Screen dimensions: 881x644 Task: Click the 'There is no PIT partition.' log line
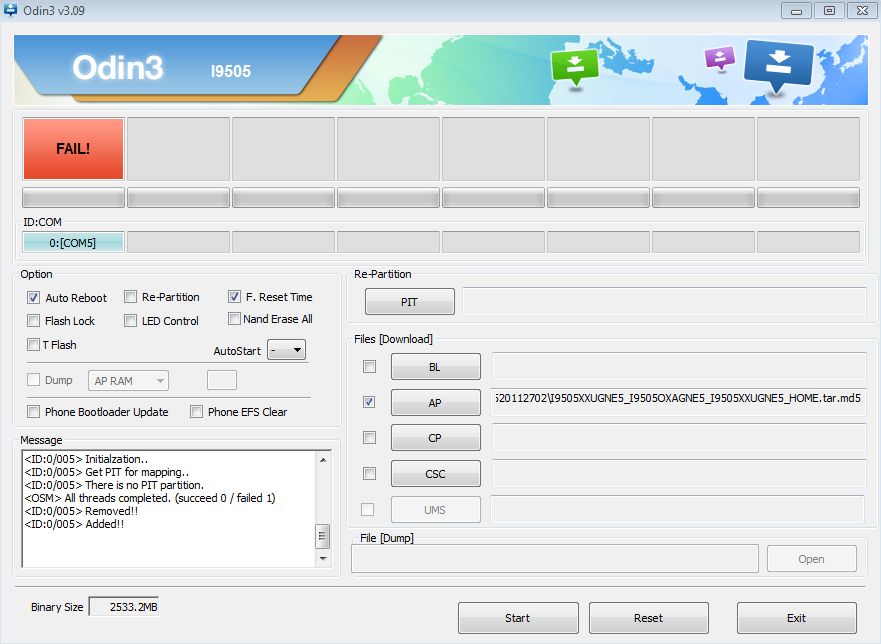(x=115, y=485)
